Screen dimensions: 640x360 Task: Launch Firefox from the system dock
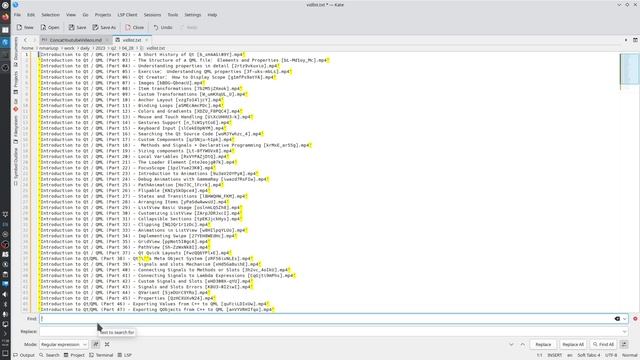coord(5,17)
